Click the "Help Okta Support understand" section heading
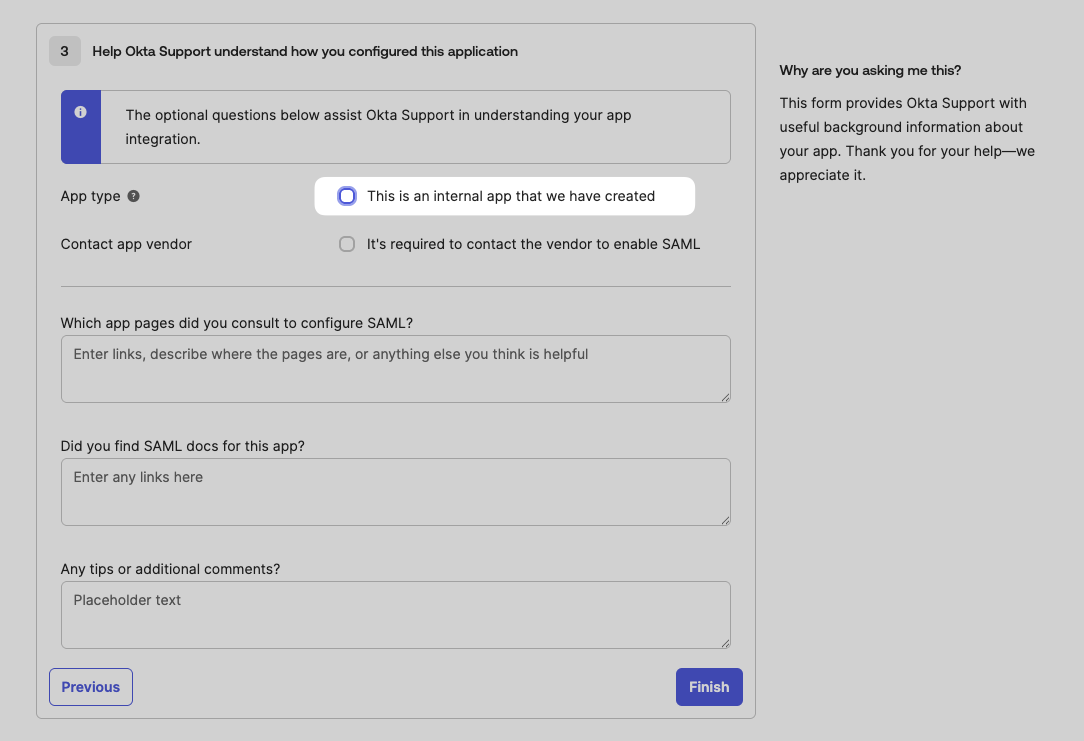This screenshot has width=1084, height=741. (305, 51)
